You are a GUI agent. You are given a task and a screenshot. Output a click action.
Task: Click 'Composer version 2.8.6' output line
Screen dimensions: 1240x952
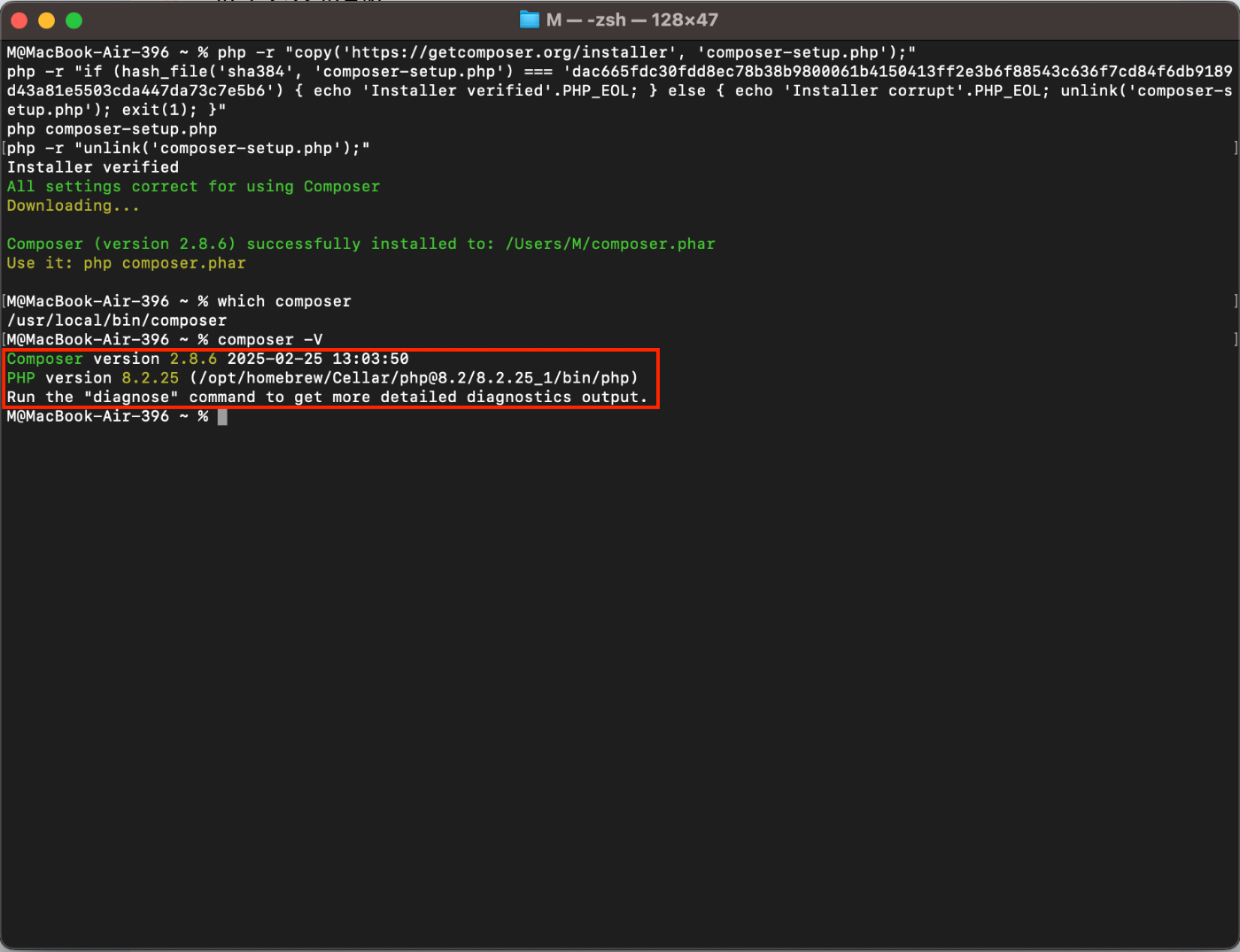pos(208,359)
